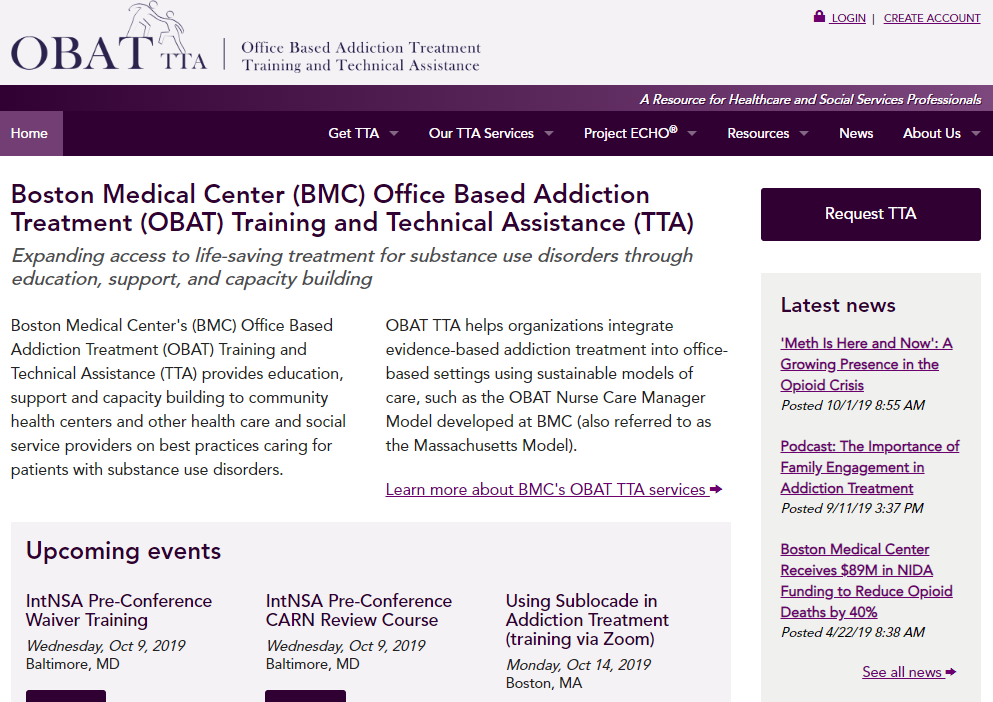The image size is (993, 702).
Task: Click arrow icon after OBAT TTA services link
Action: pos(716,489)
